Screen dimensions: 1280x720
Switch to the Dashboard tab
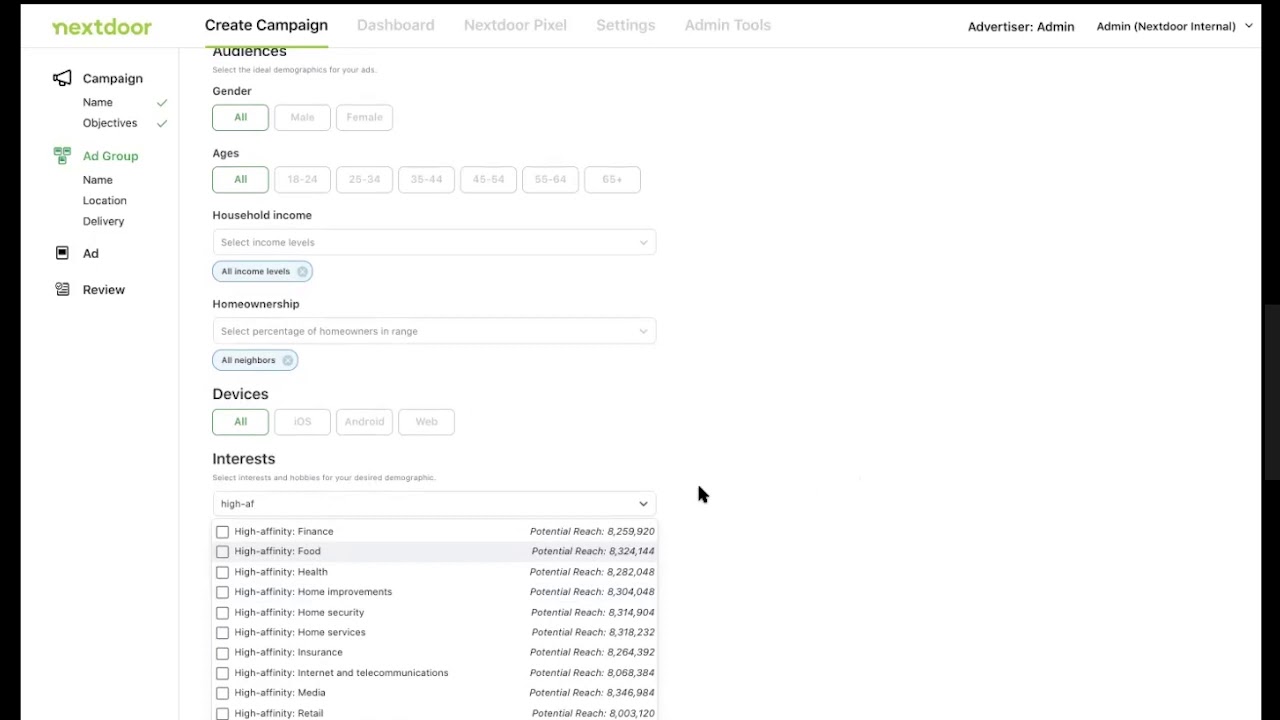[x=395, y=25]
